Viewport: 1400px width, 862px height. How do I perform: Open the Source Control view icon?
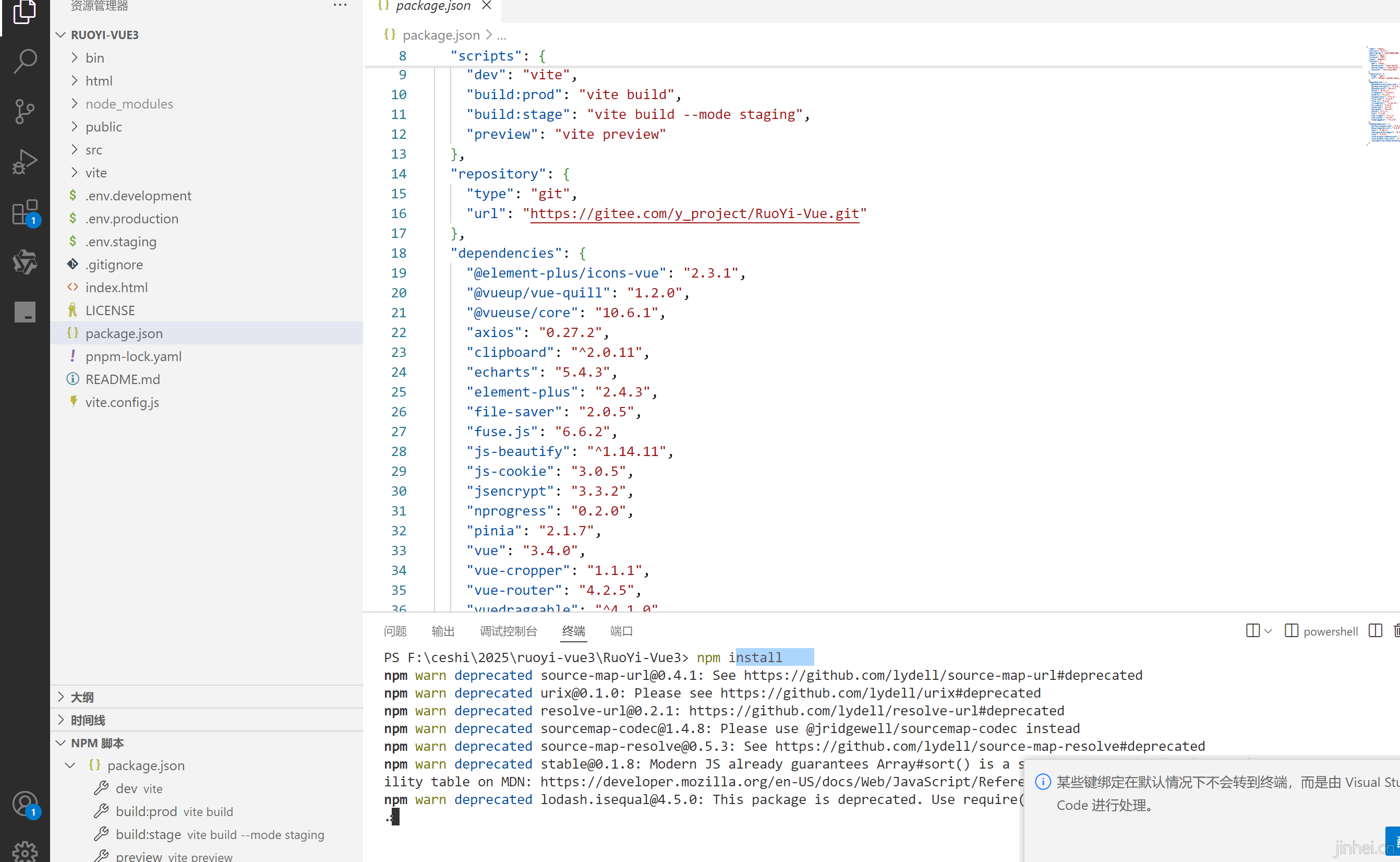tap(25, 111)
